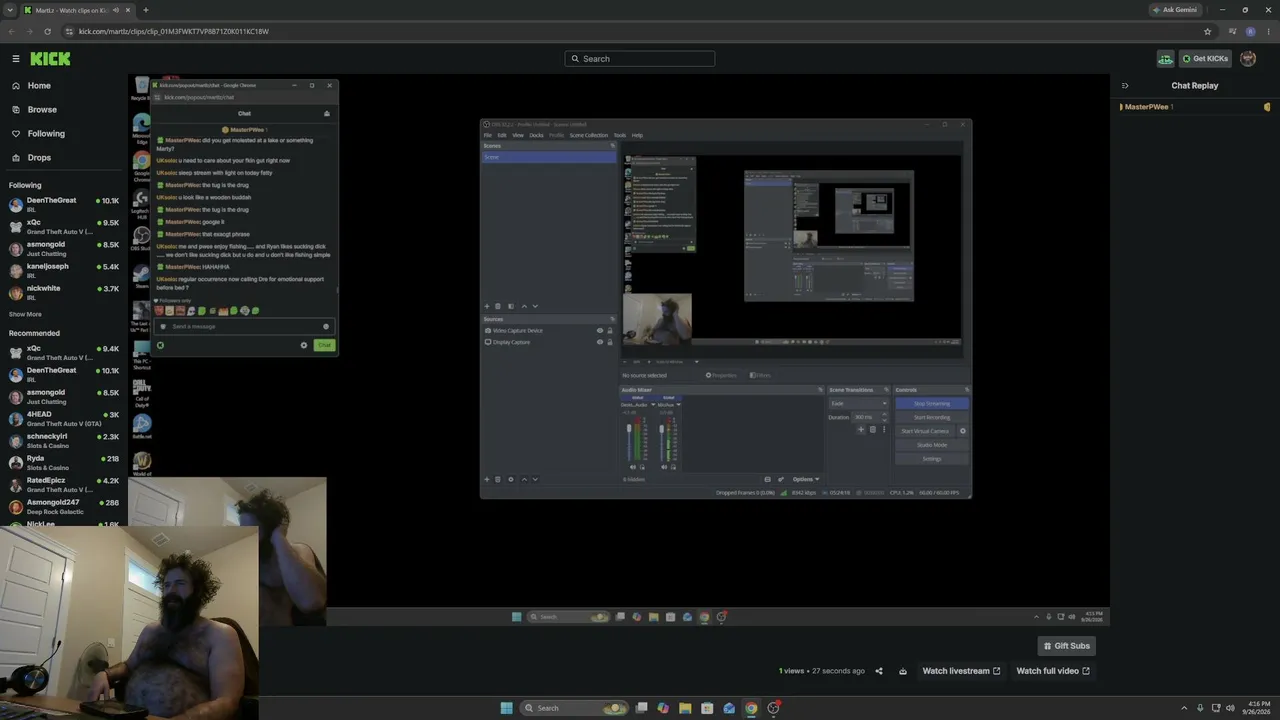Click the KICK logo
This screenshot has height=720, width=1280.
pos(50,59)
